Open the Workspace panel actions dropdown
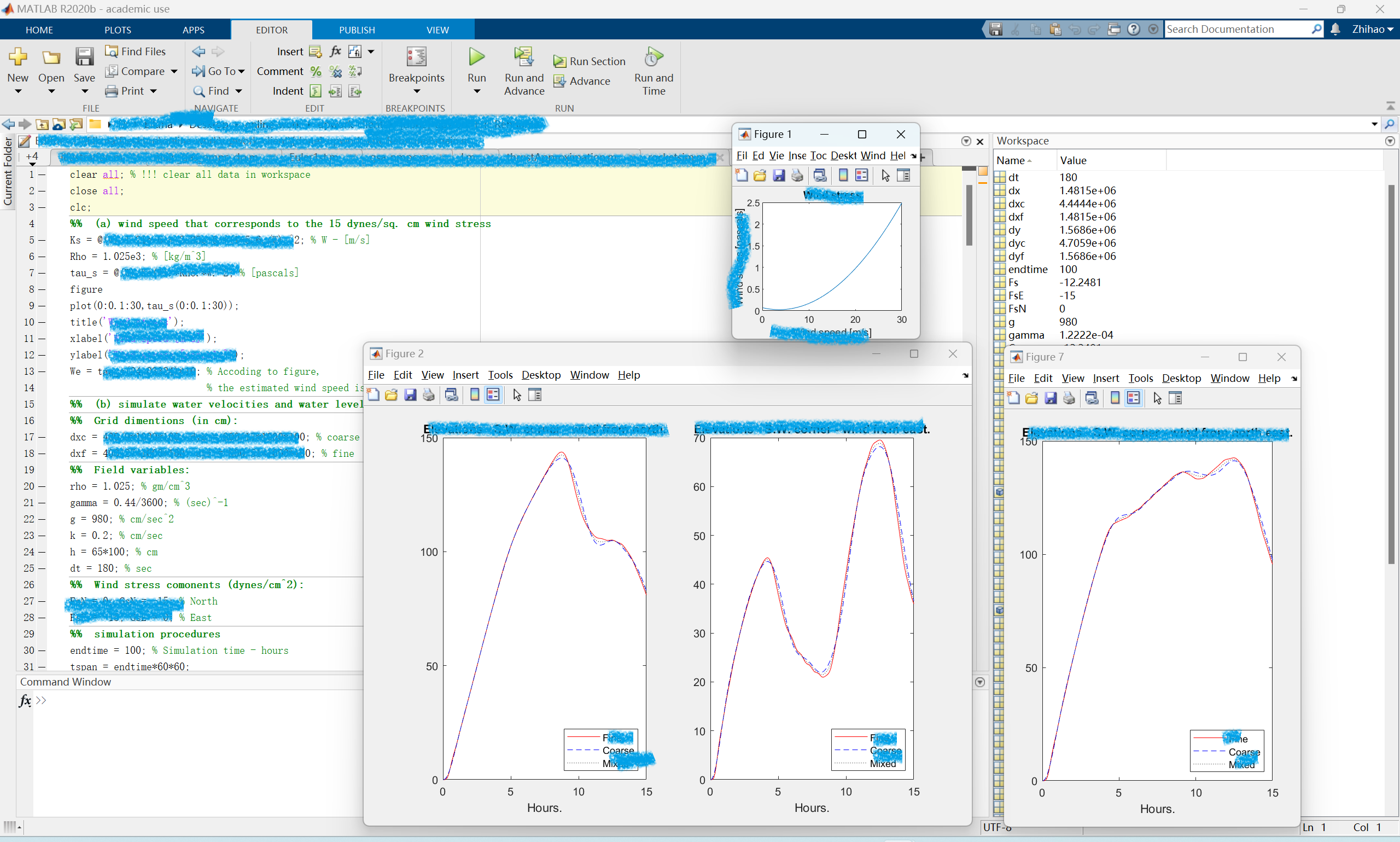 tap(1389, 141)
